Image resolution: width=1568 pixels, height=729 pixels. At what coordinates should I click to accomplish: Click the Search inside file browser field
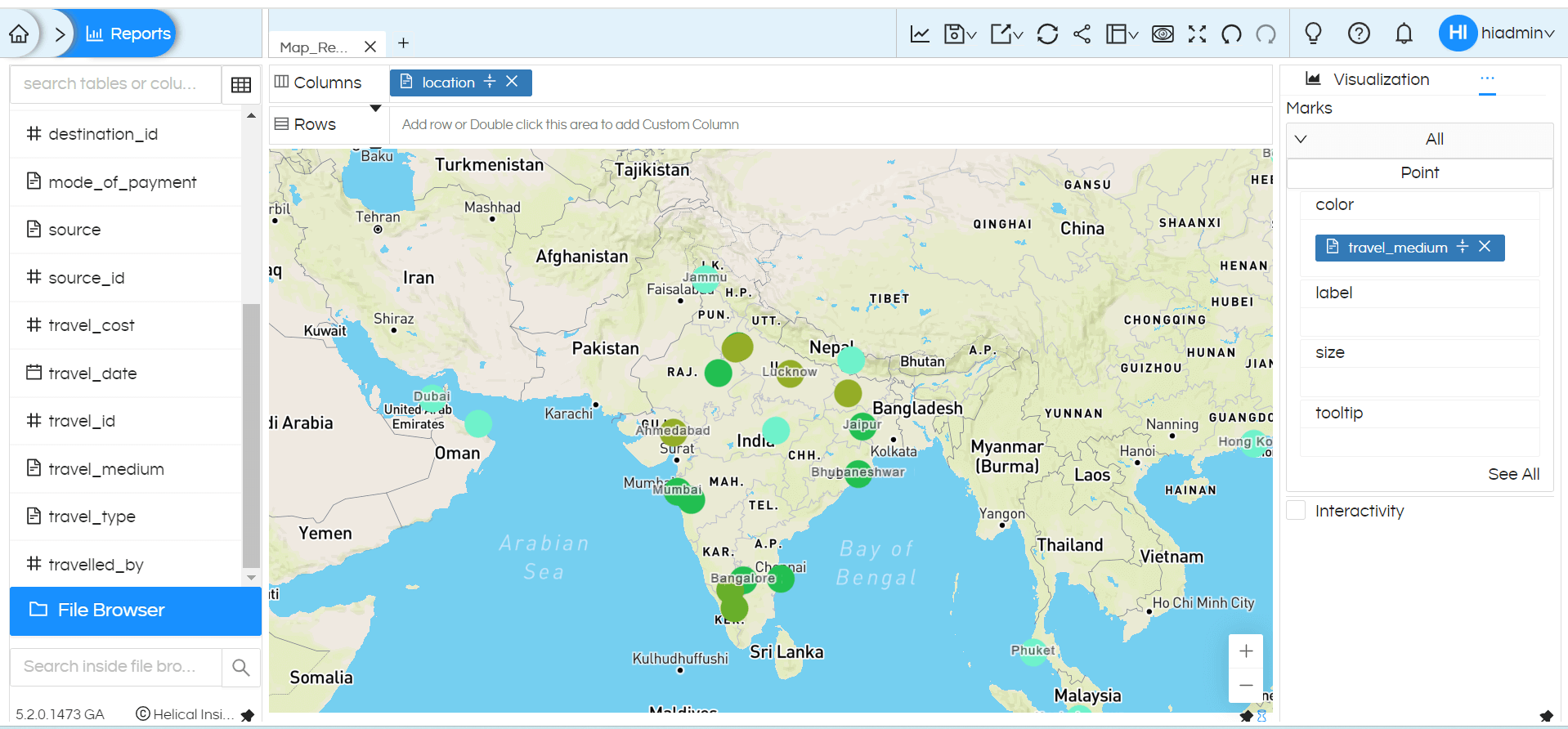115,667
